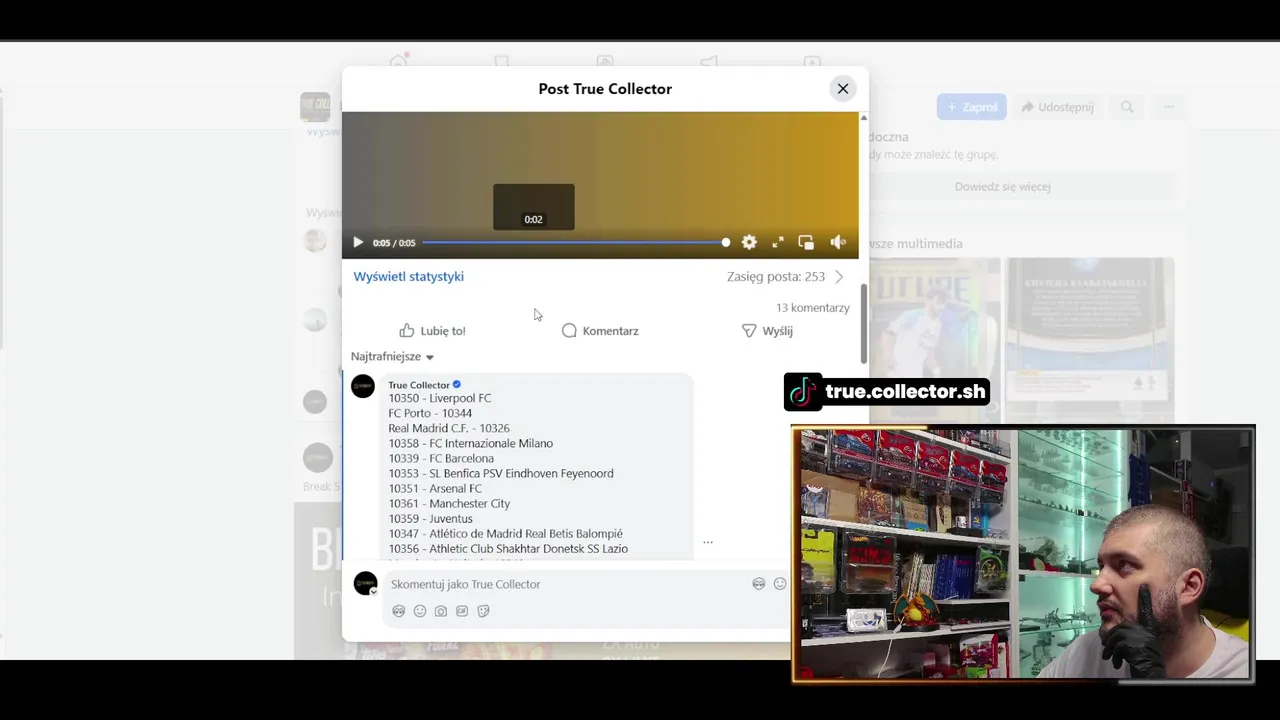Viewport: 1280px width, 720px height.
Task: Select line "10339 - FC Barcelona"
Action: point(441,458)
